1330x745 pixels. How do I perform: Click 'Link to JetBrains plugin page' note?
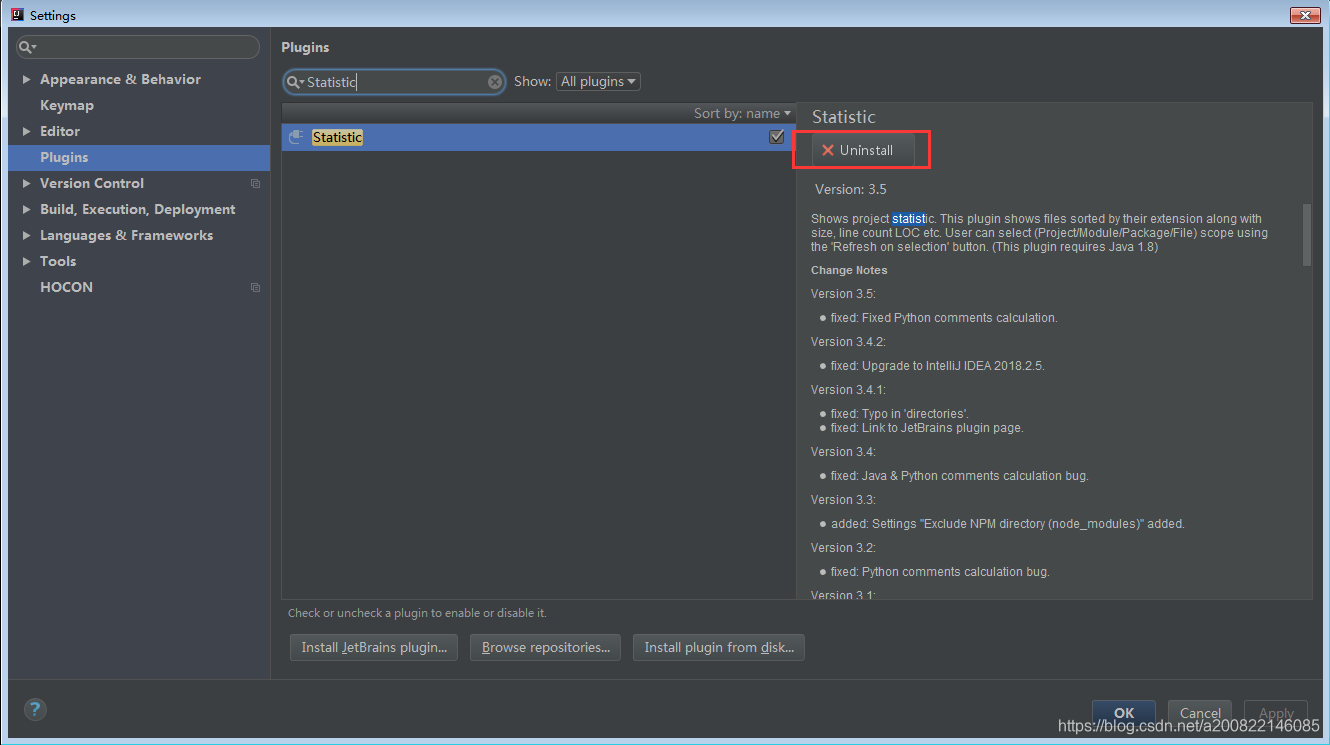[x=927, y=427]
